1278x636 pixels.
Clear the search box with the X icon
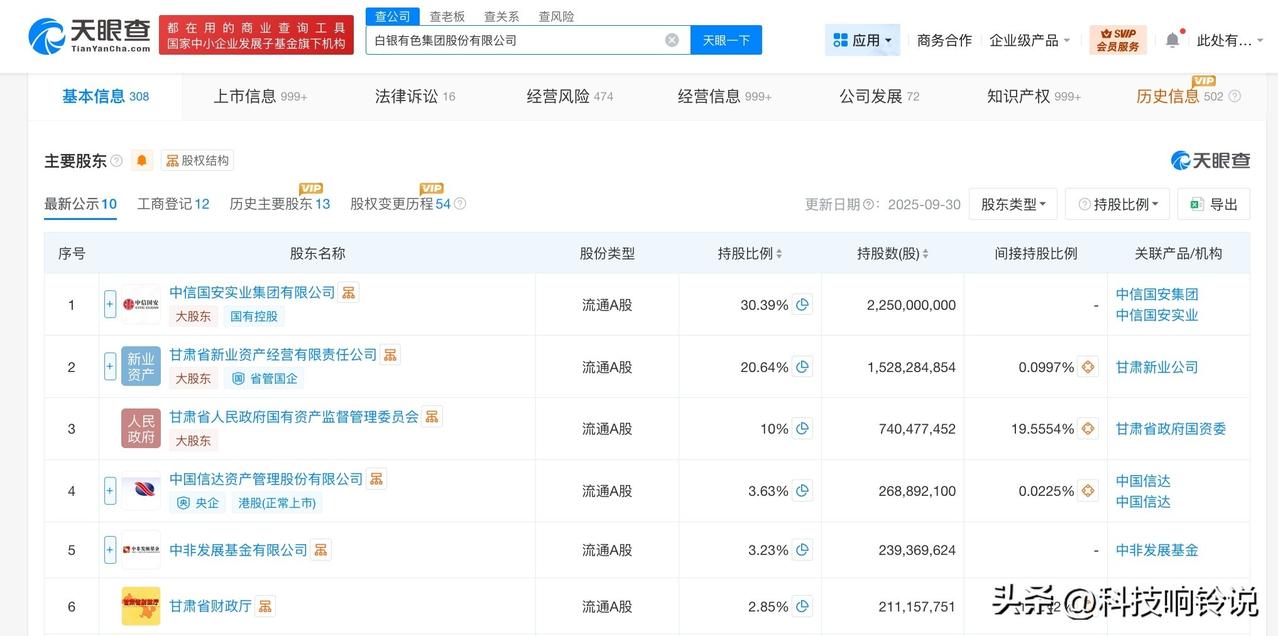(x=672, y=40)
